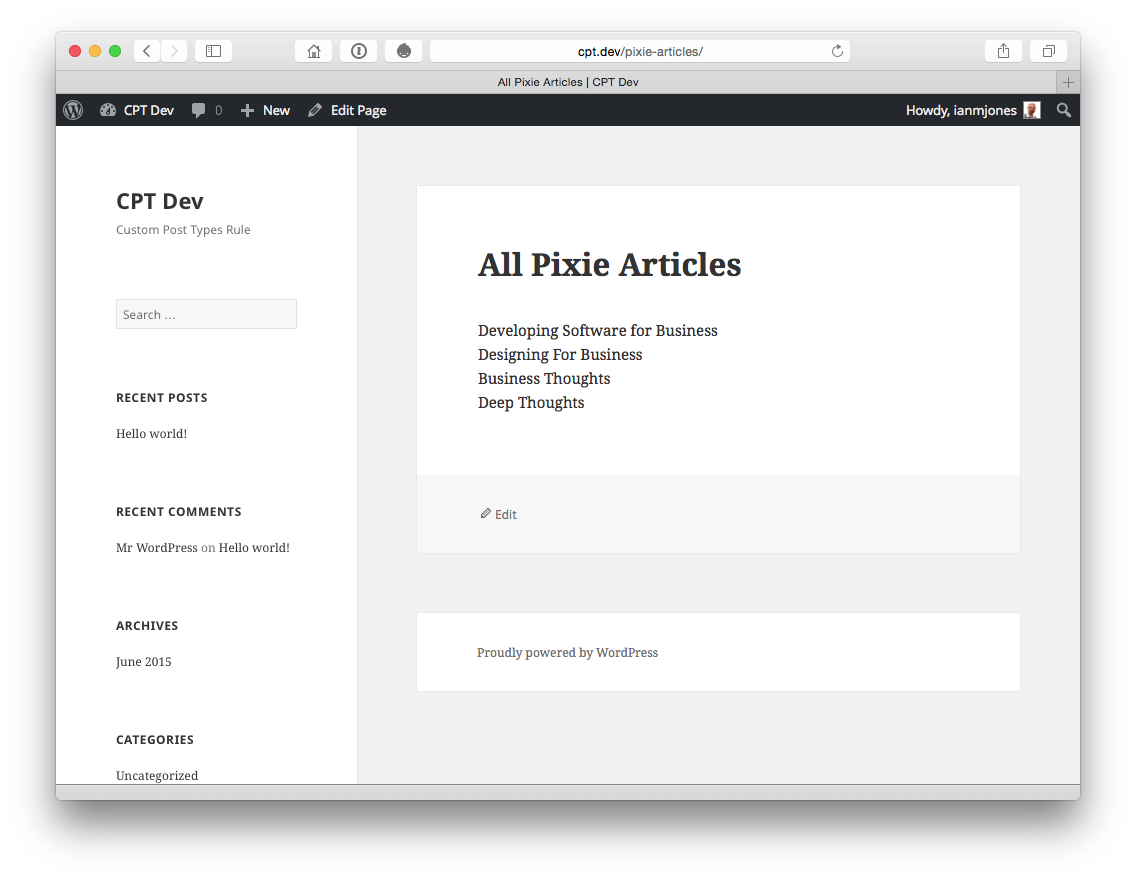1136x880 pixels.
Task: Visit the Mr WordPress commenter link
Action: (x=156, y=548)
